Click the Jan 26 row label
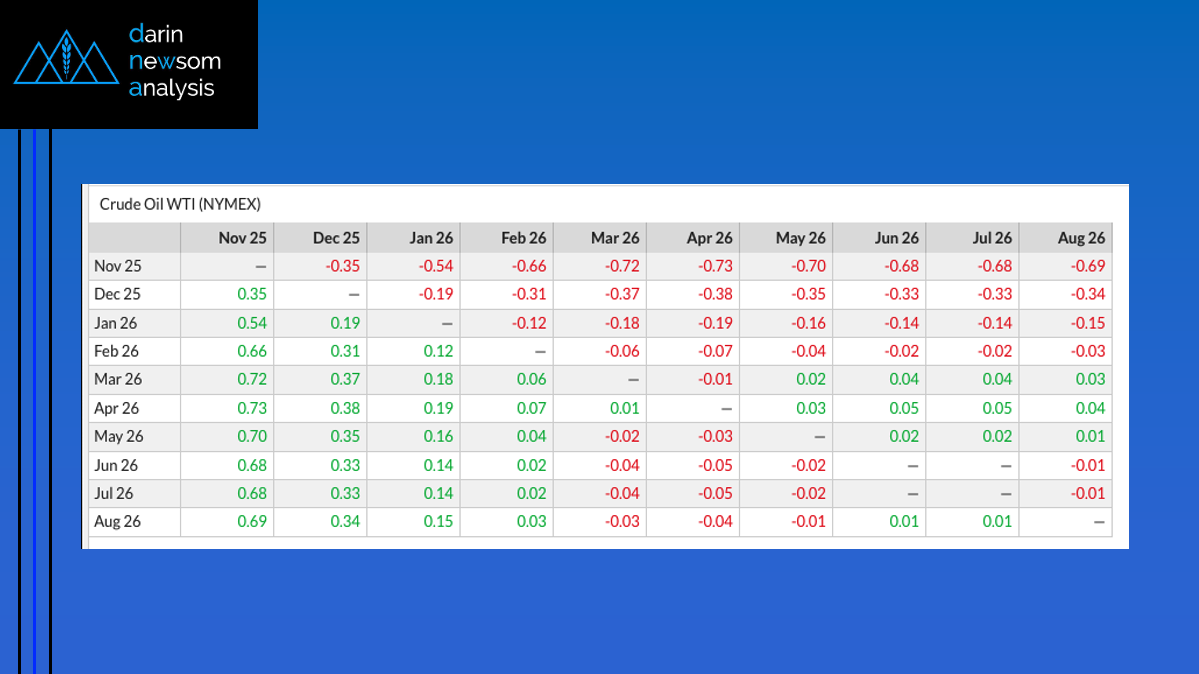The image size is (1199, 674). click(x=117, y=323)
